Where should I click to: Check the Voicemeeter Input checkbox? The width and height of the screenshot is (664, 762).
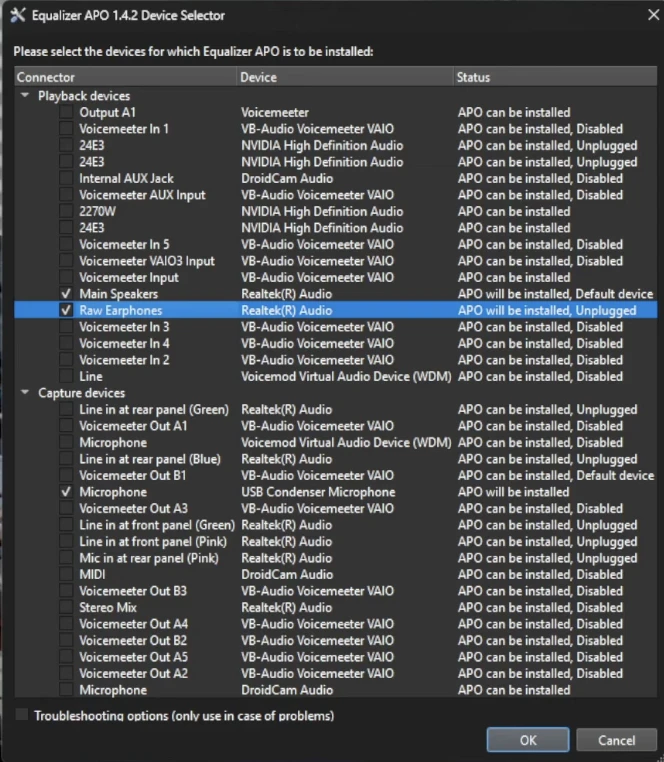[x=66, y=277]
